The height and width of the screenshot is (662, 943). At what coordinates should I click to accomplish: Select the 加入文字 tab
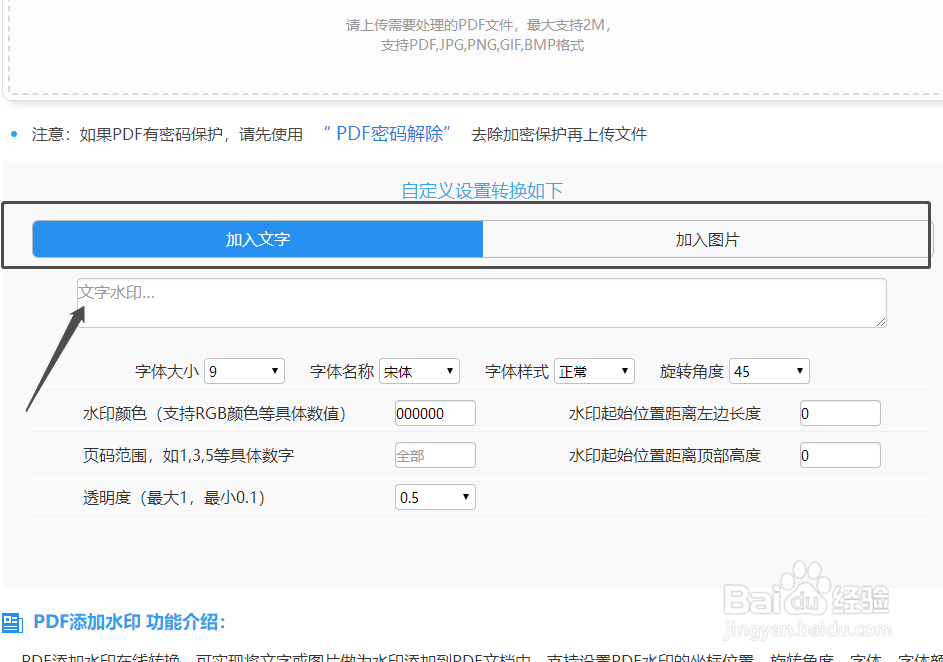257,239
